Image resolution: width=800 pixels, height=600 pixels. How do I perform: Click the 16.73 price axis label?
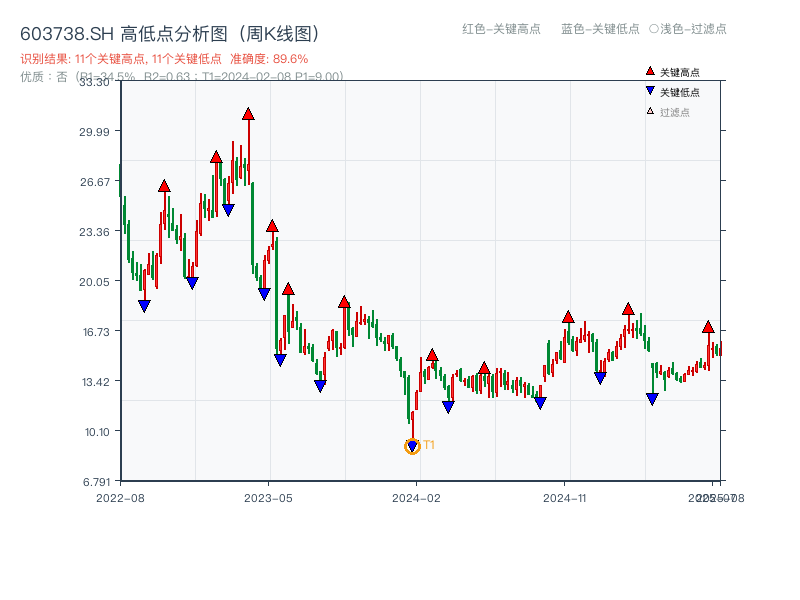(96, 332)
